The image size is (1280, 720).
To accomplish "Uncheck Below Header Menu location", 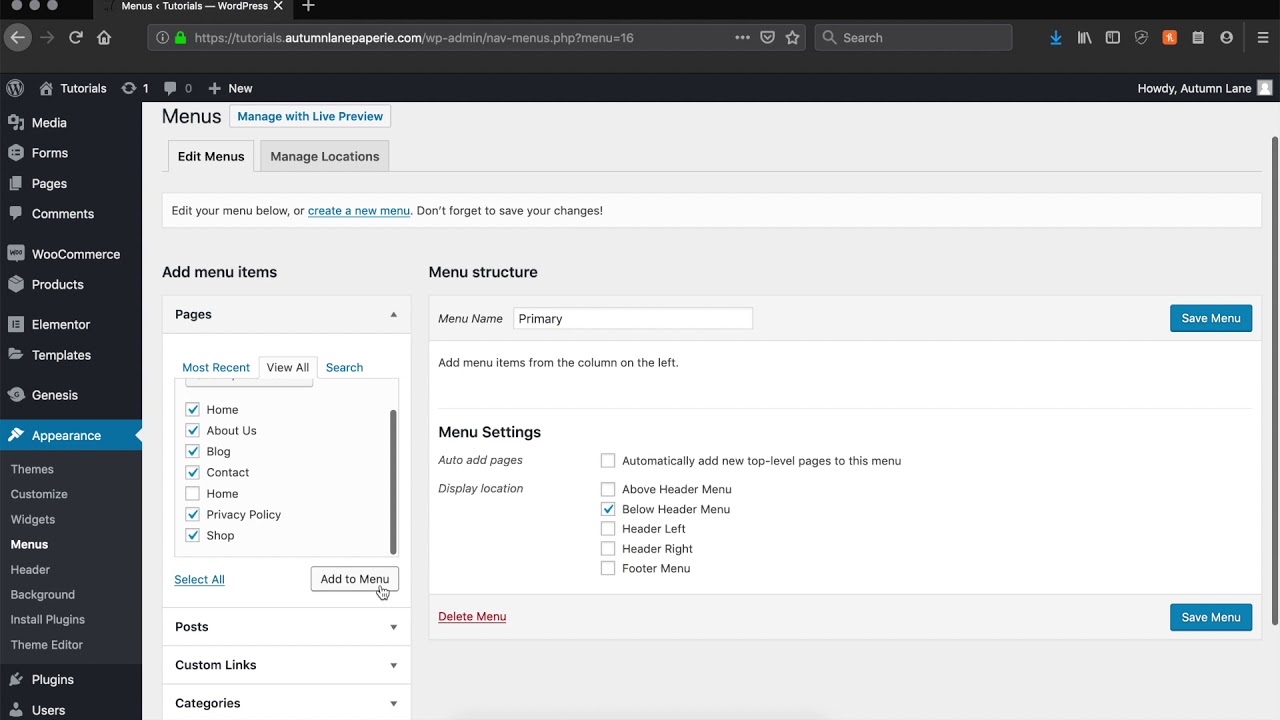I will pyautogui.click(x=608, y=509).
